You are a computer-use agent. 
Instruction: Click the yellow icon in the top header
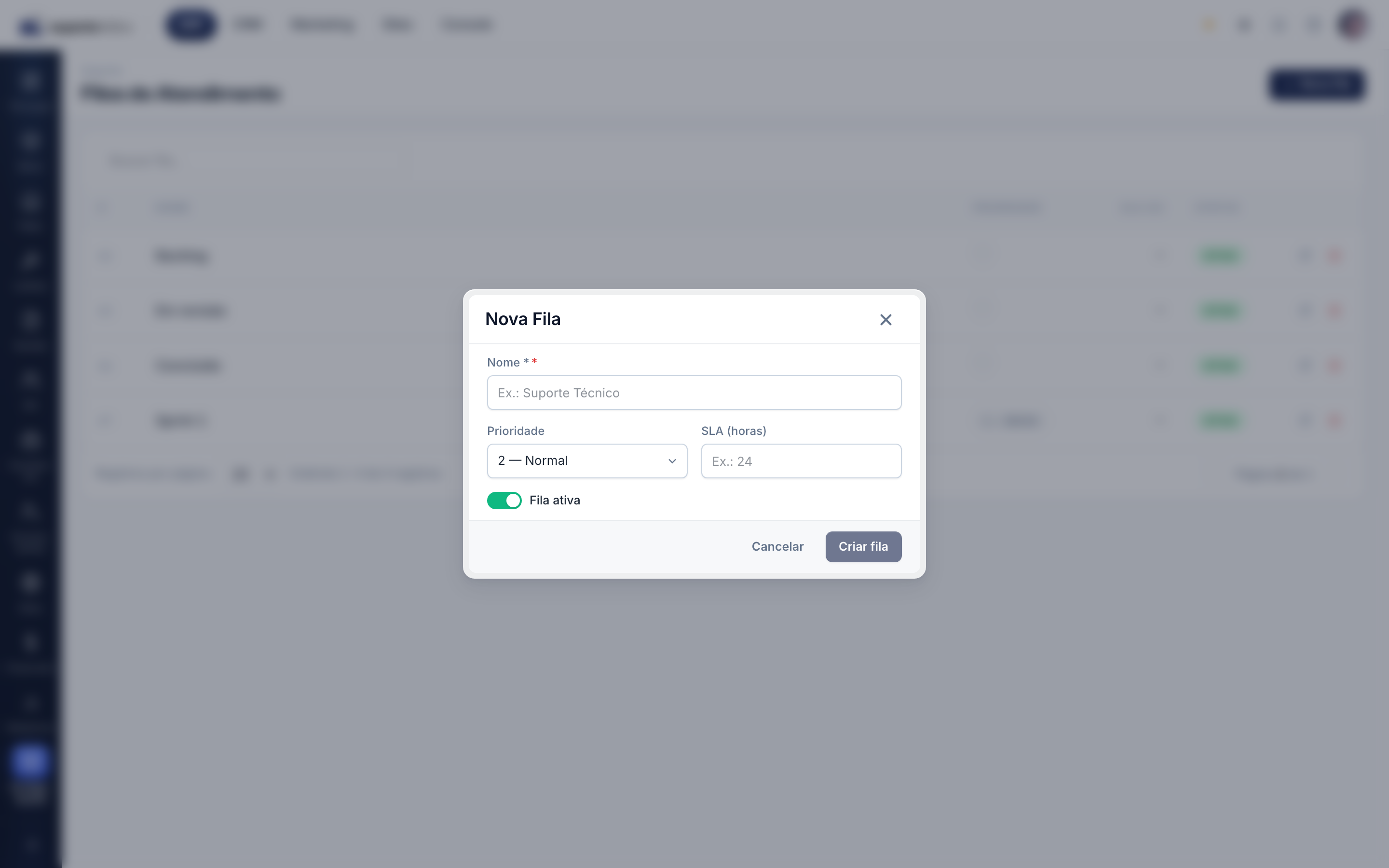tap(1209, 25)
